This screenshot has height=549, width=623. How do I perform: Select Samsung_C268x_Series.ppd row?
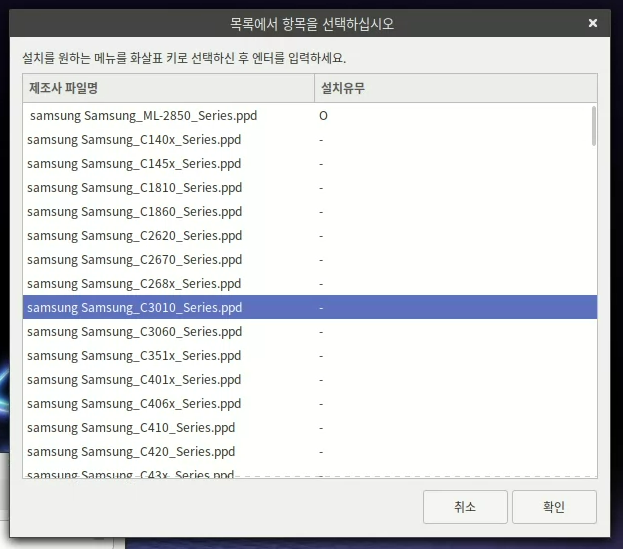pyautogui.click(x=310, y=284)
